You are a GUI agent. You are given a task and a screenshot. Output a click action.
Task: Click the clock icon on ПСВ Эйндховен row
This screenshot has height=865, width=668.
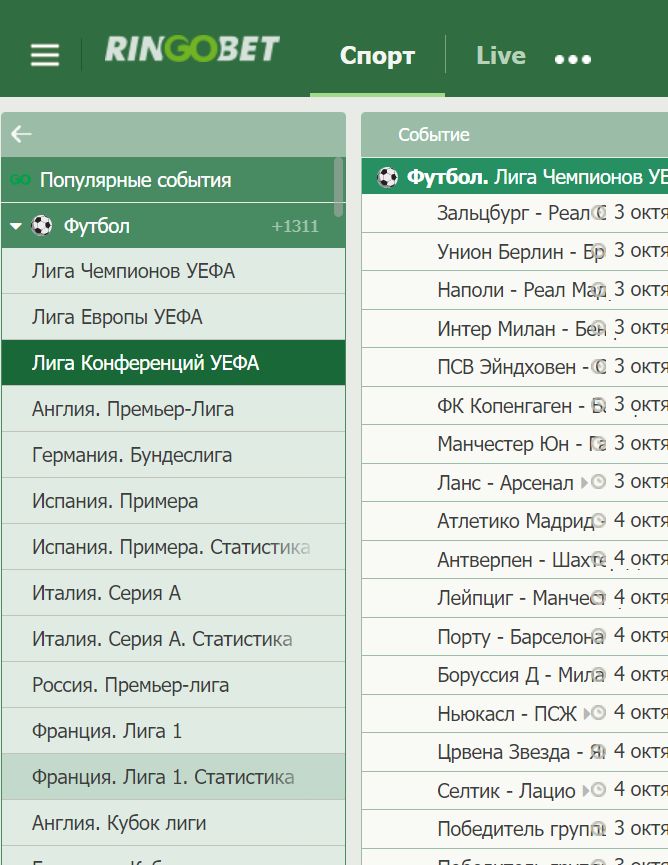pyautogui.click(x=598, y=366)
